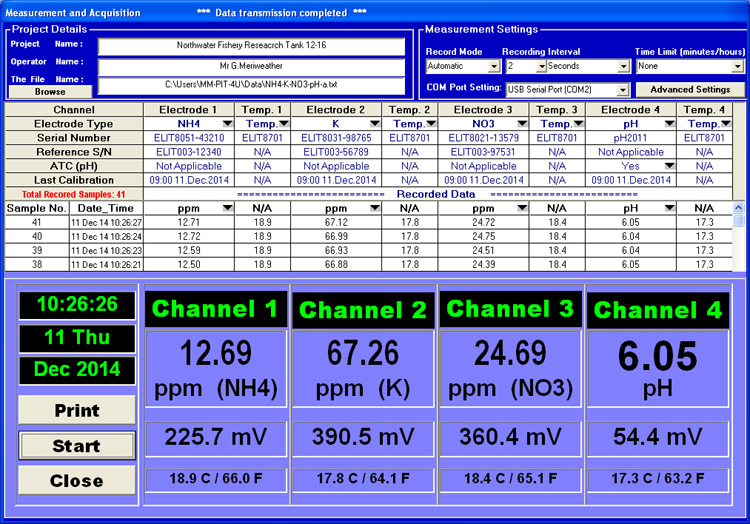
Task: Click the Project Name input field
Action: [x=251, y=46]
